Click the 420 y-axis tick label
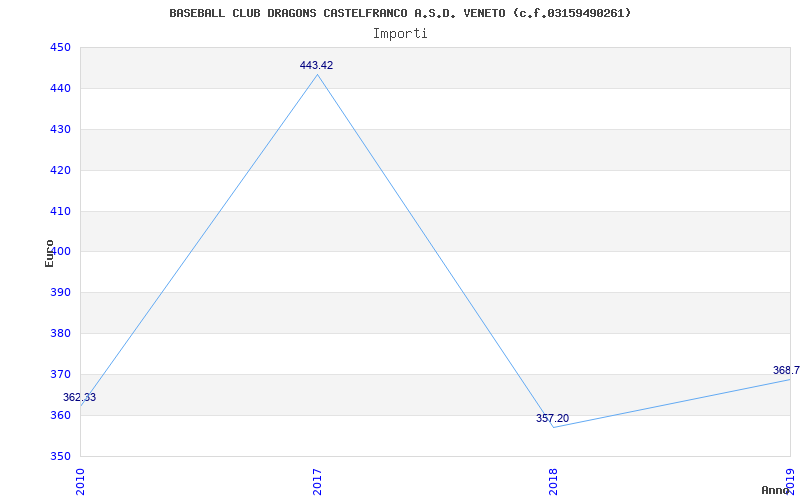 point(60,170)
